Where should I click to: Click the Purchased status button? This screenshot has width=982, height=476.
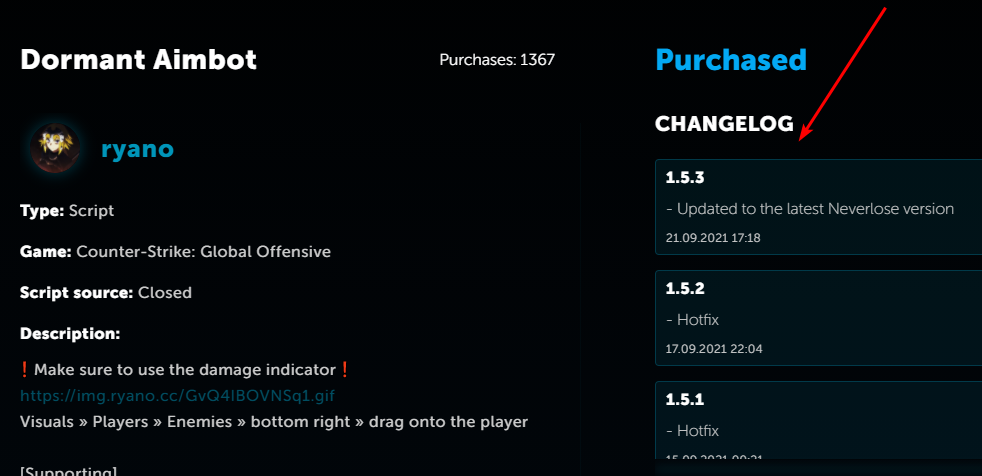[x=731, y=60]
